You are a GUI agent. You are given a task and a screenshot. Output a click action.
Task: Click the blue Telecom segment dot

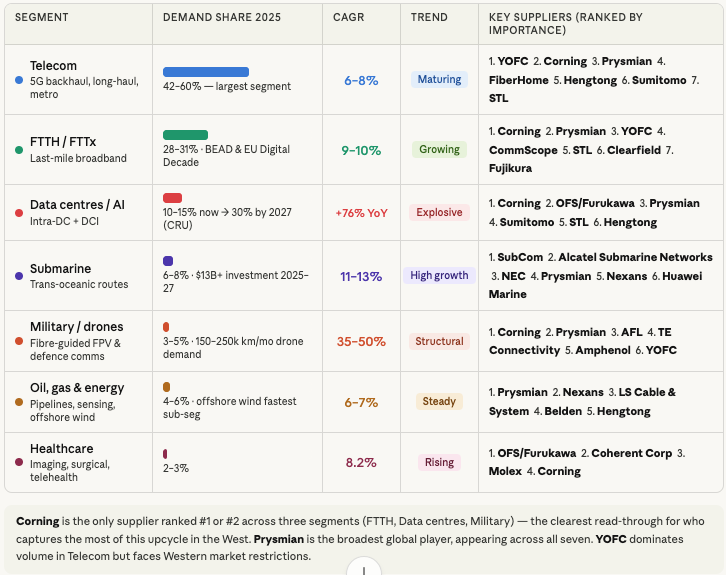[x=19, y=80]
